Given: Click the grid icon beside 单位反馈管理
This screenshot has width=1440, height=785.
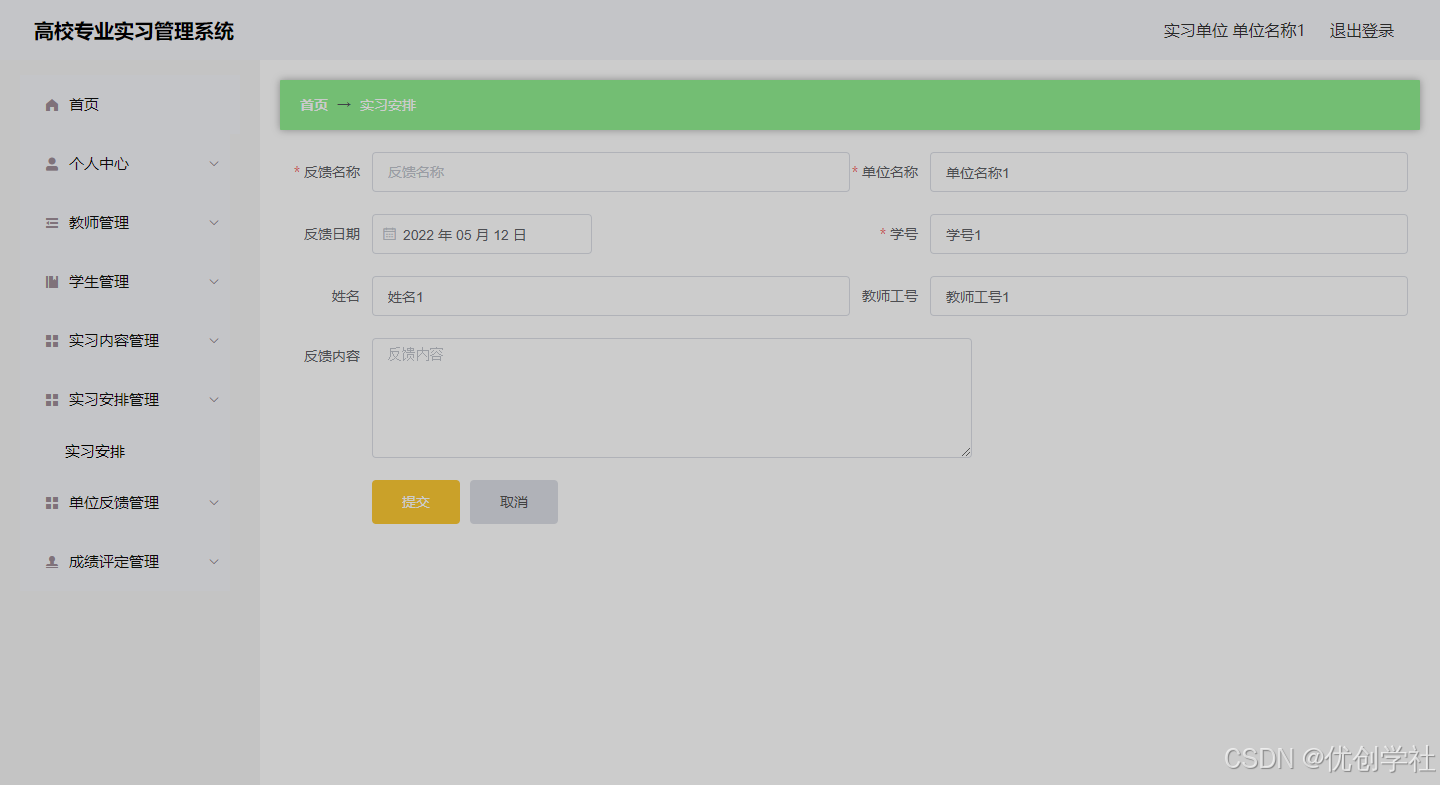Looking at the screenshot, I should [x=52, y=503].
